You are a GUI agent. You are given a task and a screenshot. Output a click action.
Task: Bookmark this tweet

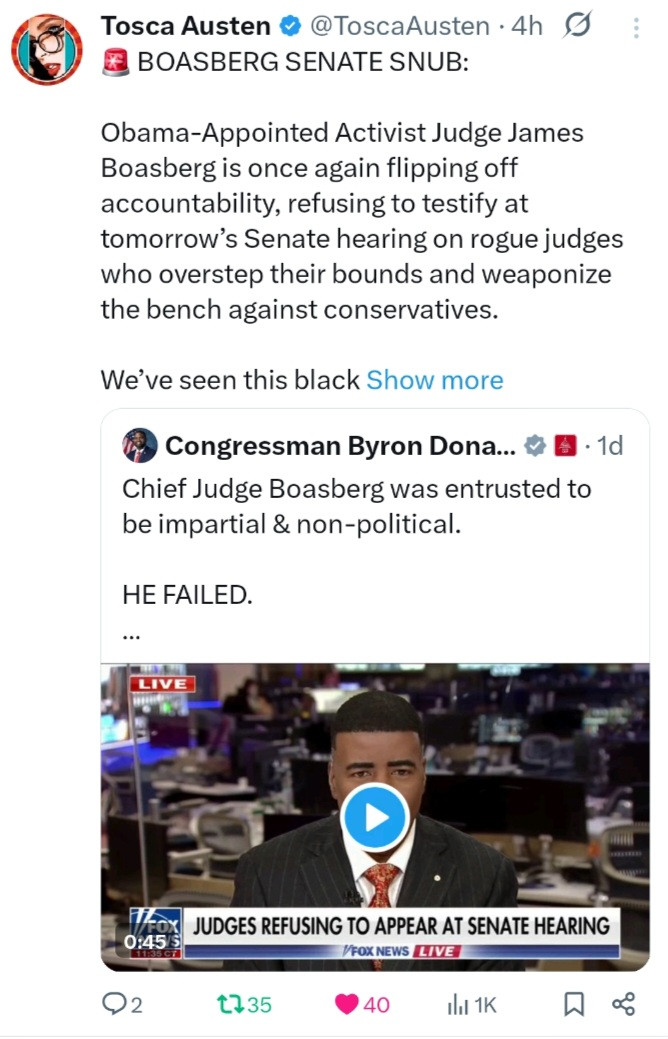tap(574, 1004)
